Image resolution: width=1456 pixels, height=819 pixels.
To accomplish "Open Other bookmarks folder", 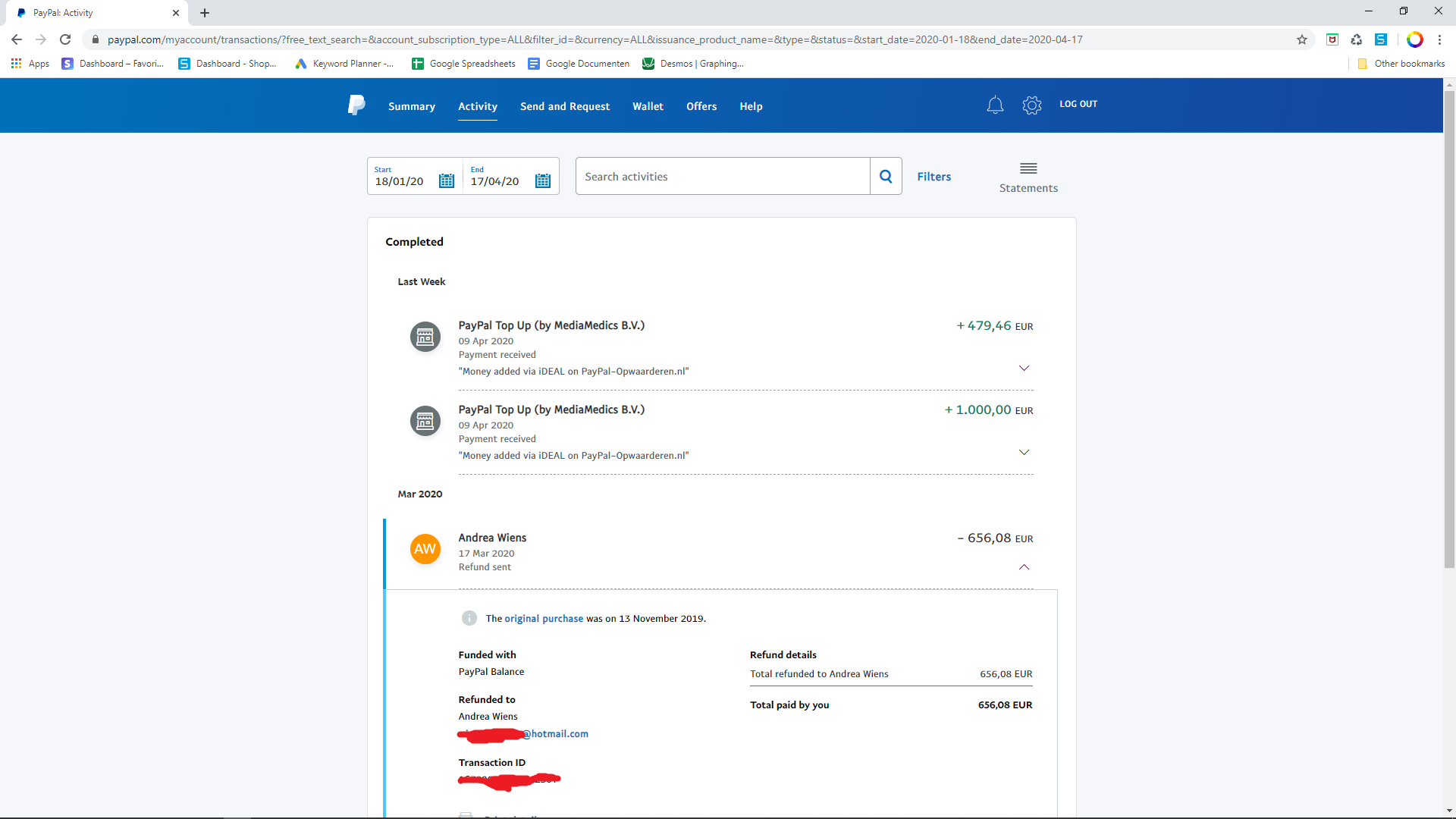I will point(1401,64).
